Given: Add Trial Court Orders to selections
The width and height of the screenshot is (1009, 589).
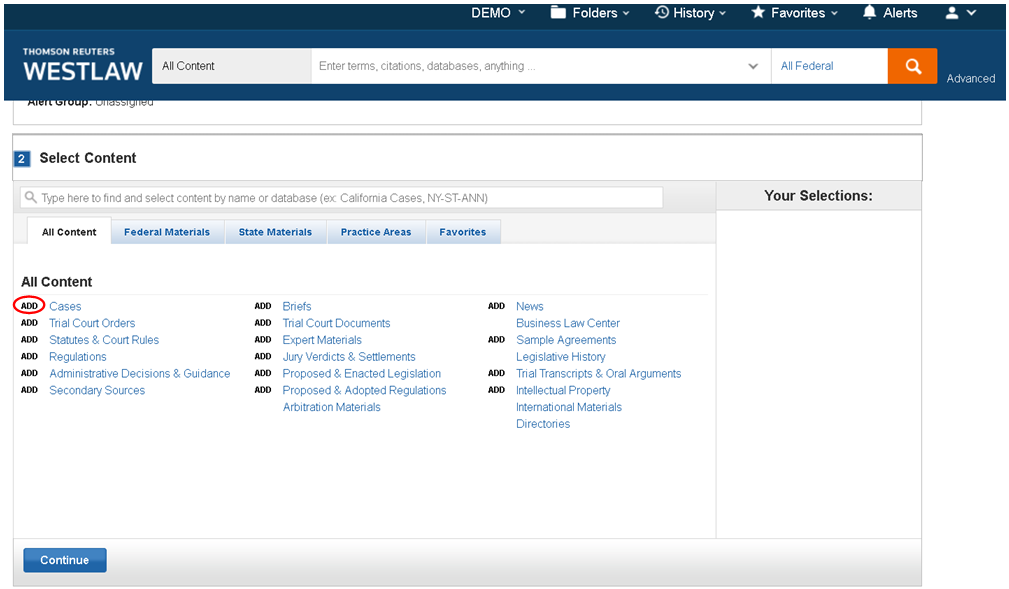Looking at the screenshot, I should [29, 323].
